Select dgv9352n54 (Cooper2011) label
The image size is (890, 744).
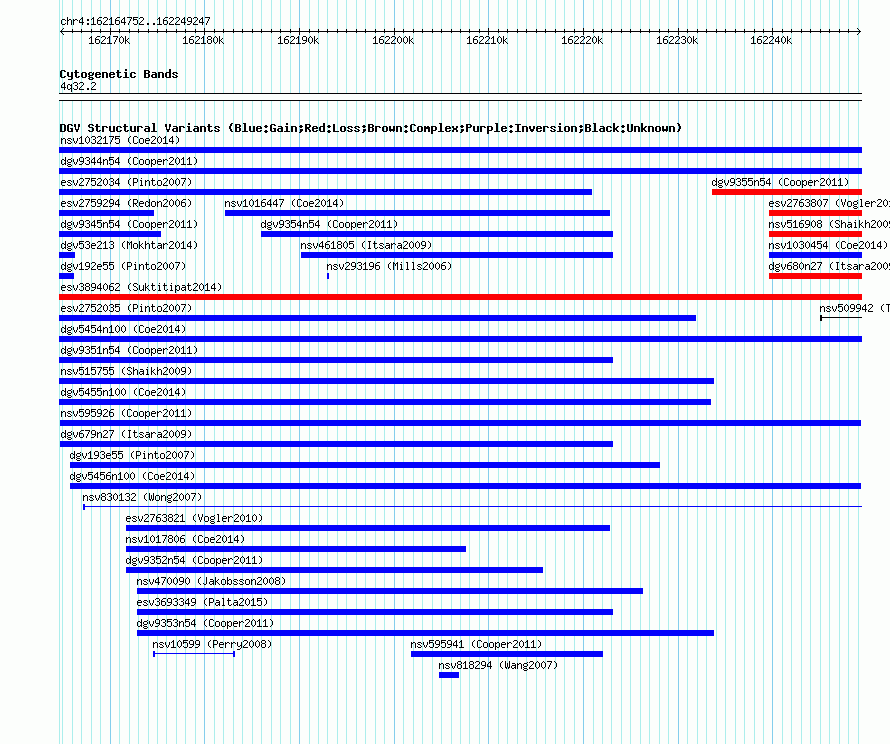point(194,560)
